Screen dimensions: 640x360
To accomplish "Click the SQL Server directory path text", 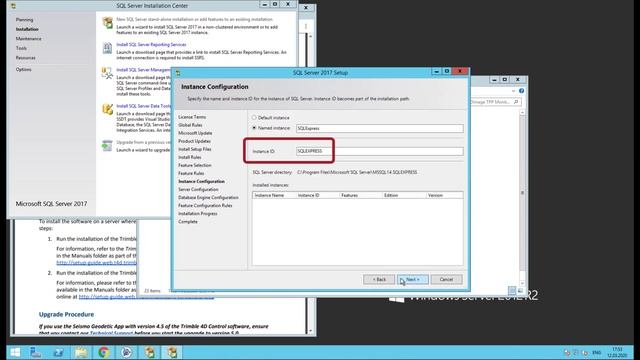I will (357, 172).
